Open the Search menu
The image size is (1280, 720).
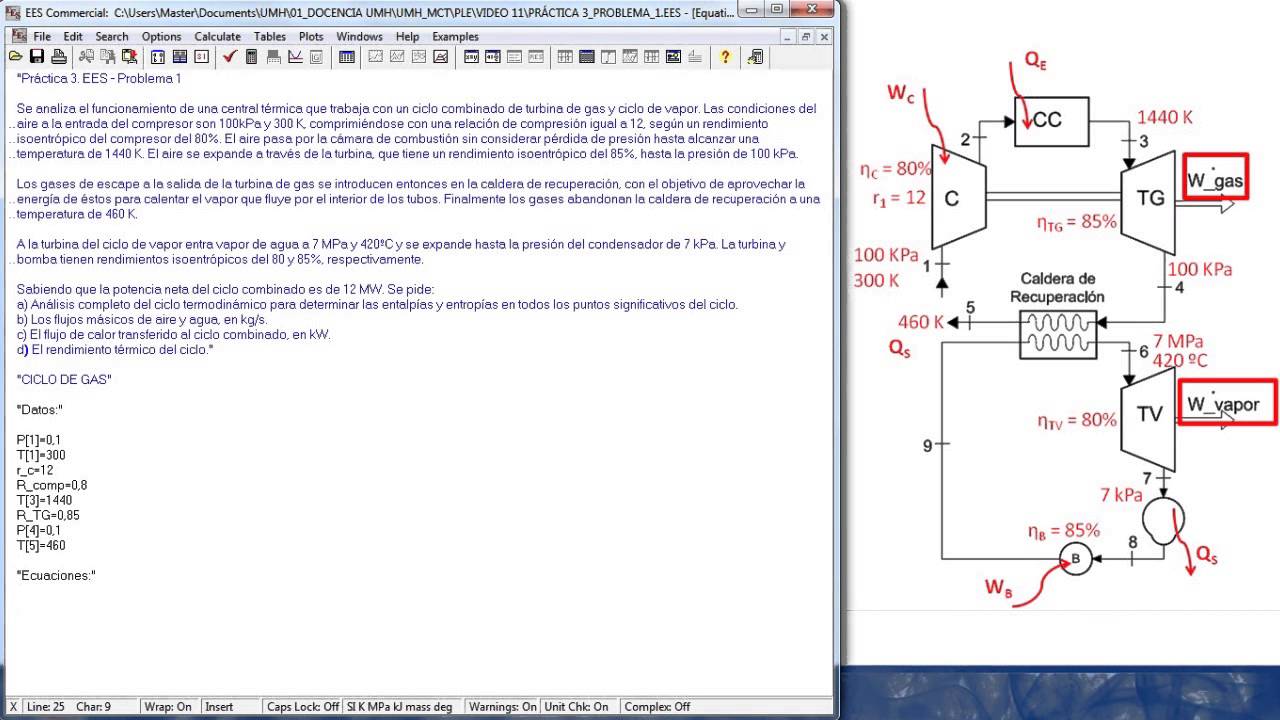(x=112, y=36)
